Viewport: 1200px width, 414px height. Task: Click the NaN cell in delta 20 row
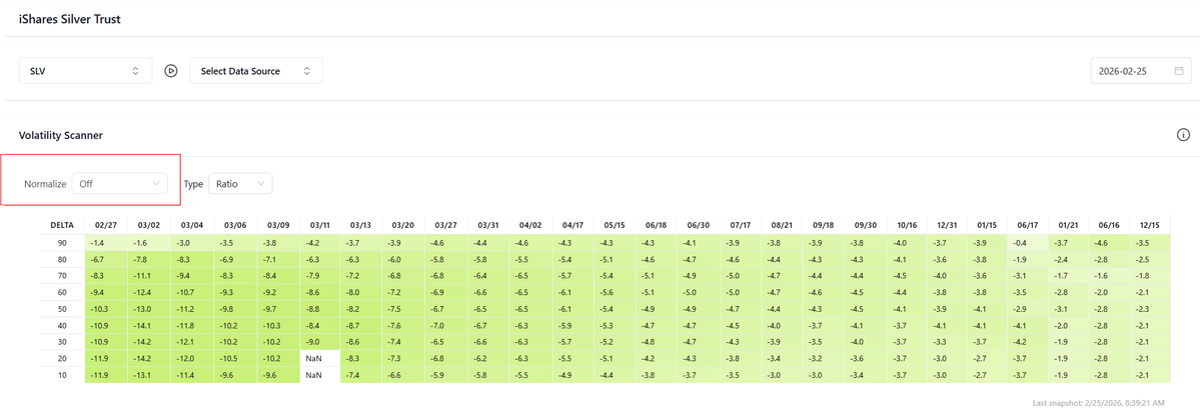pyautogui.click(x=314, y=357)
